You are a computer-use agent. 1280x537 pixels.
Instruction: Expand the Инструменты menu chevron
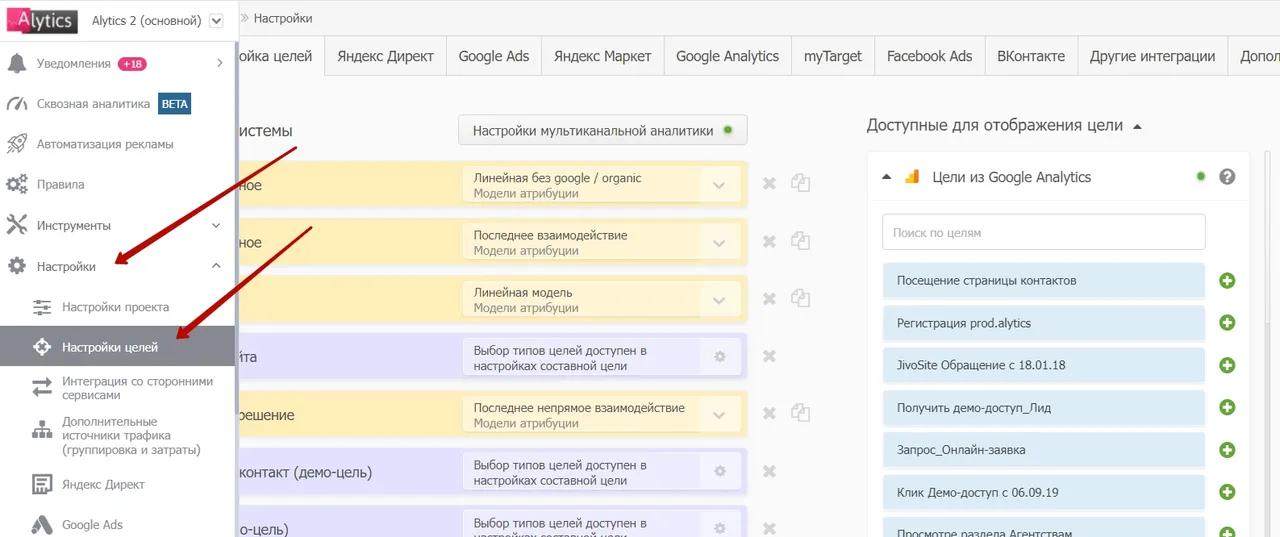pos(216,226)
